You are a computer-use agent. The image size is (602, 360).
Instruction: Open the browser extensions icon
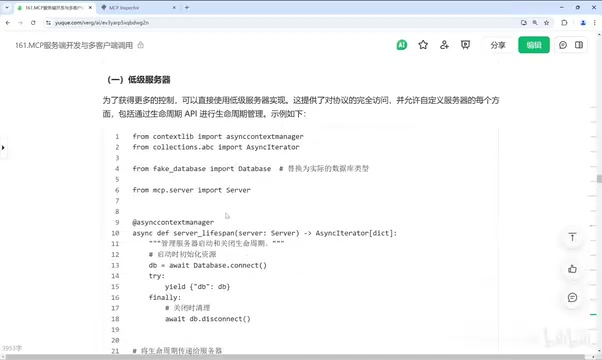pos(564,23)
